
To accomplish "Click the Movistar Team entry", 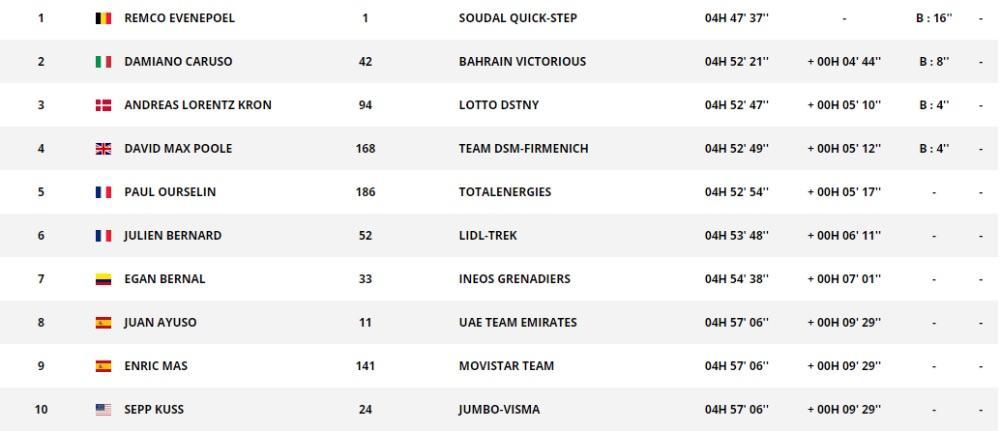I will click(506, 366).
